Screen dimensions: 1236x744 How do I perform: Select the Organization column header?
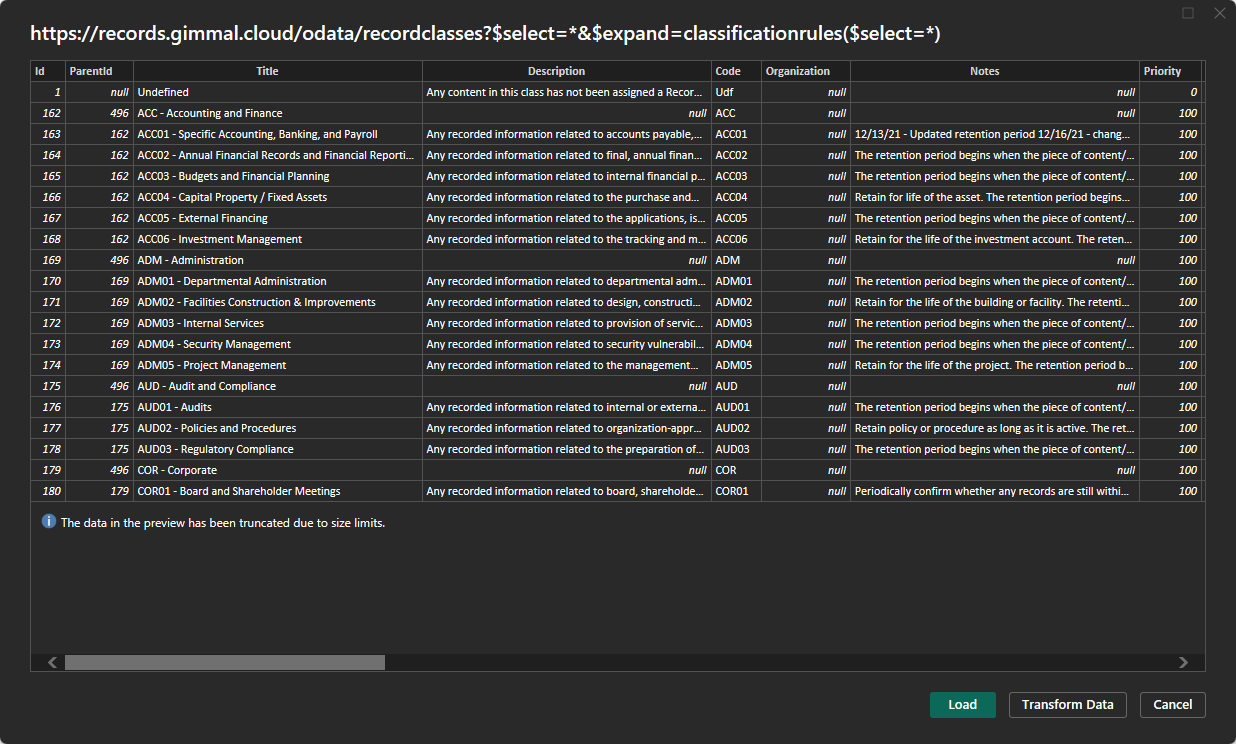(x=797, y=71)
